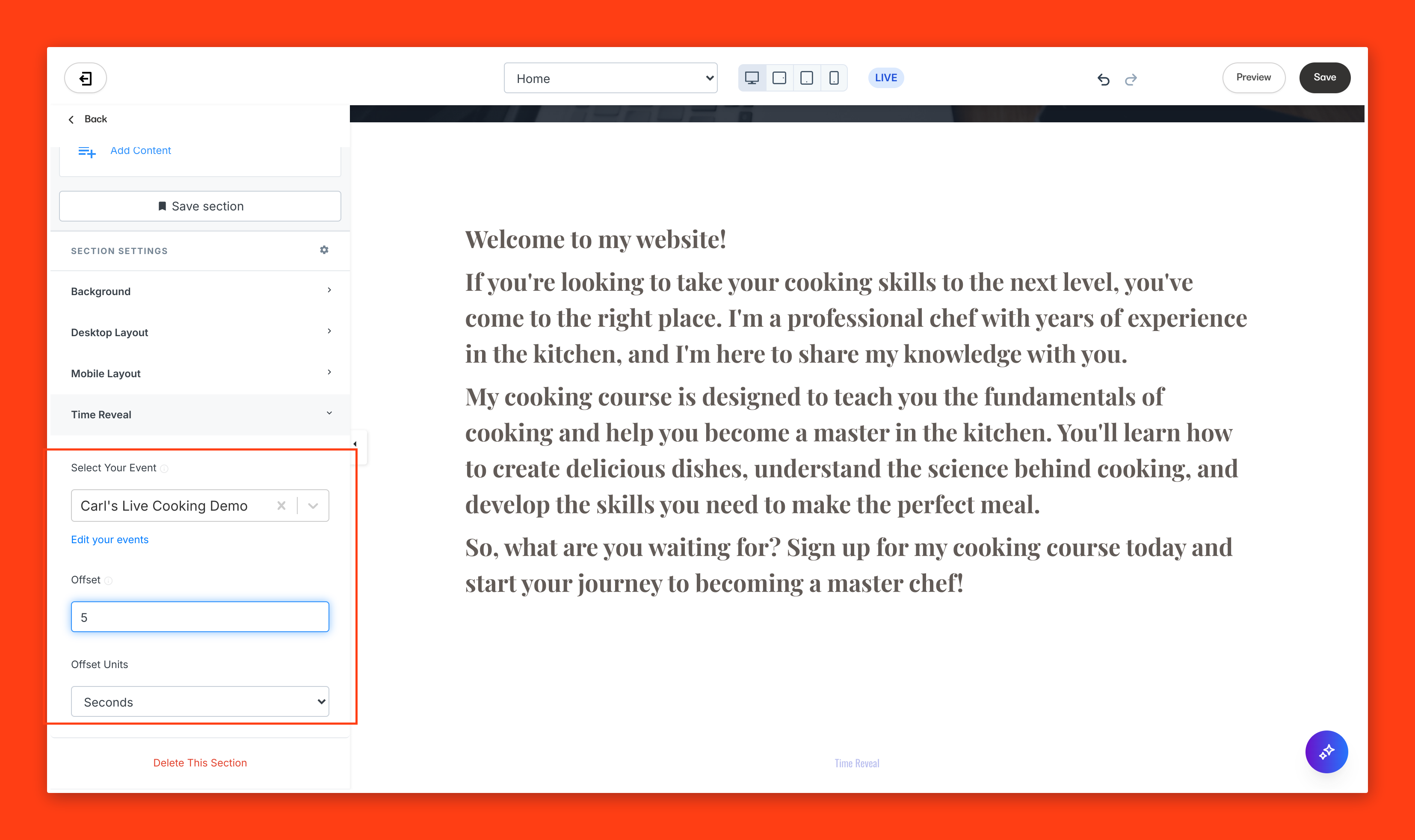Redo the last change

click(1131, 79)
